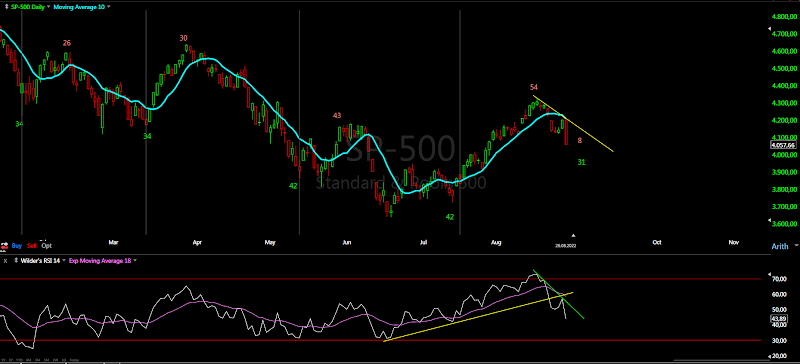Open the Exp Moving Average 18 dropdown arrow
800x364 pixels.
pos(135,261)
